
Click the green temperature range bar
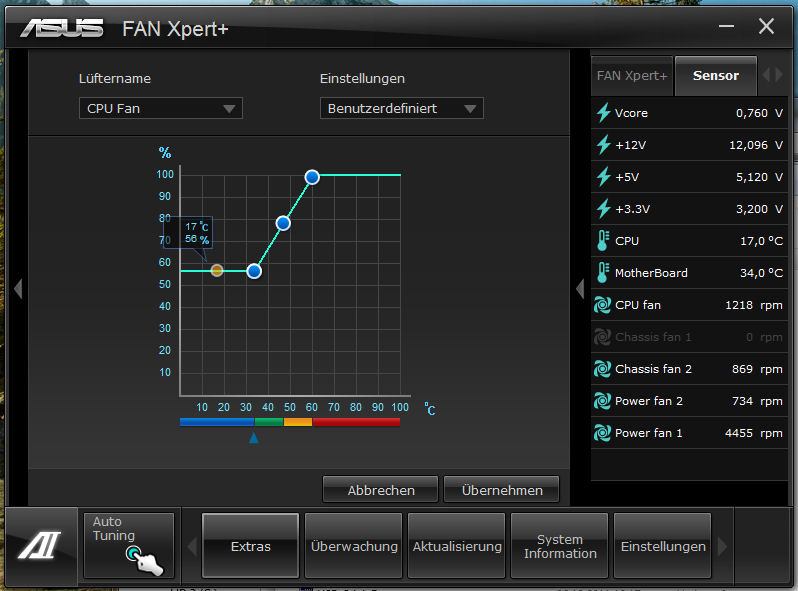tap(269, 421)
